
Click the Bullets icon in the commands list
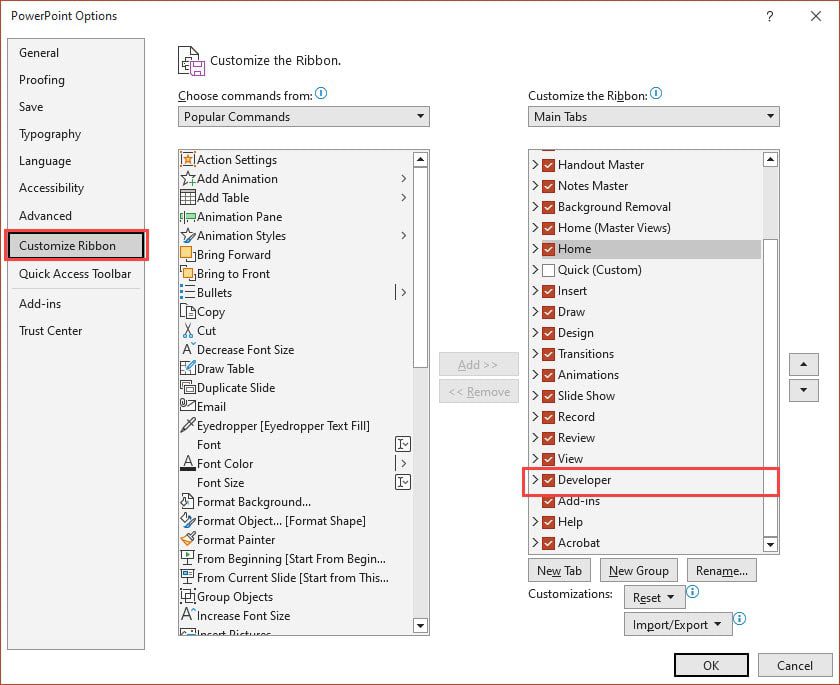coord(190,293)
